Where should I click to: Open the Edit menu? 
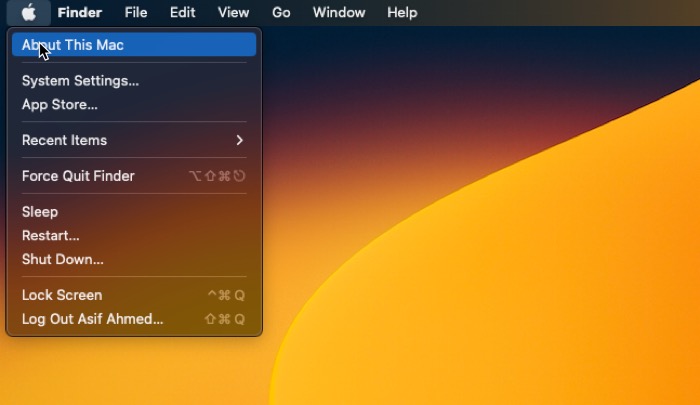pos(182,13)
